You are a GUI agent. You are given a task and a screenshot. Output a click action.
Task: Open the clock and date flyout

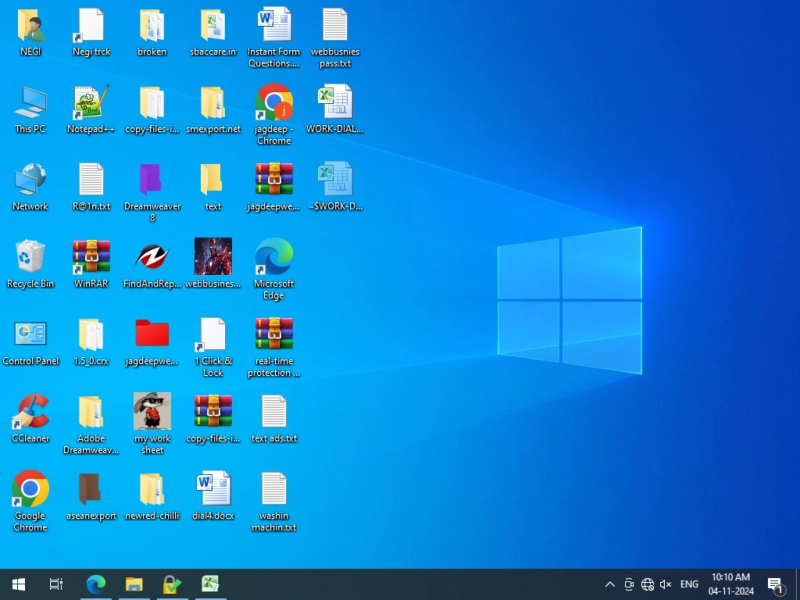point(730,584)
